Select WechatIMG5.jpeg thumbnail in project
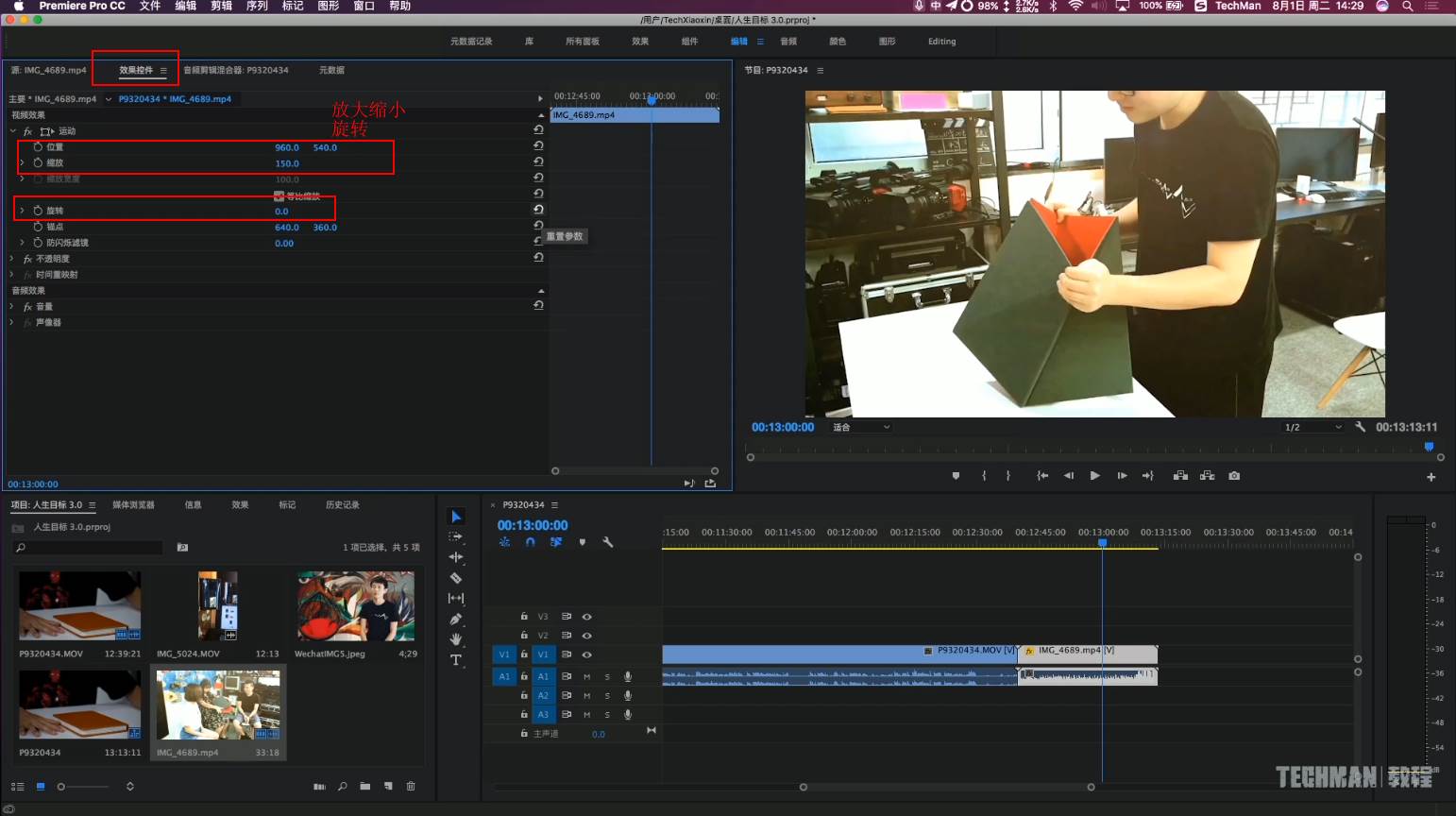Screen dimensions: 1456x816 (x=356, y=606)
